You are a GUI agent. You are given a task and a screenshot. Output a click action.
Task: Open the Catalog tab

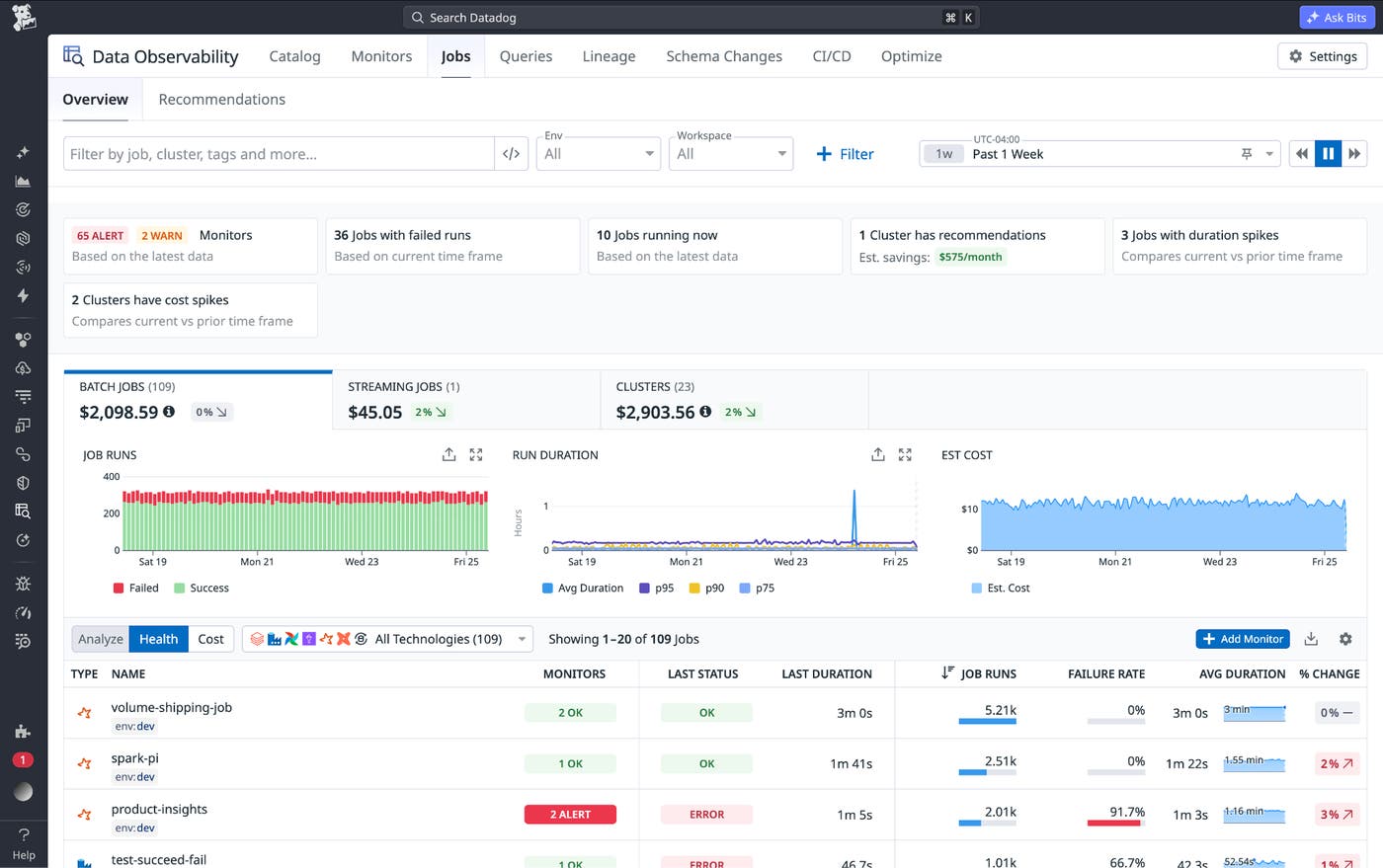294,56
